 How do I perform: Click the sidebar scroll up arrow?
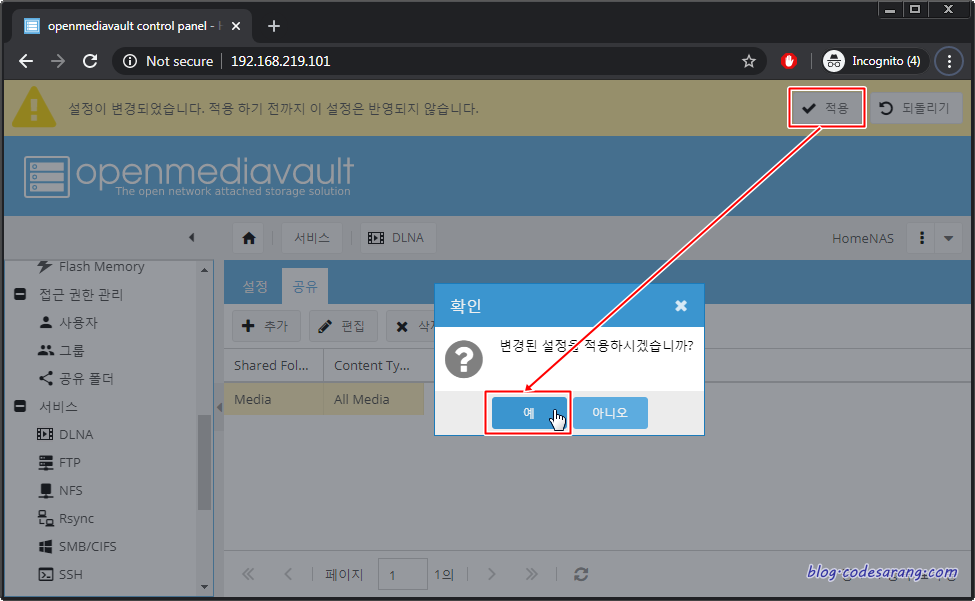(205, 270)
